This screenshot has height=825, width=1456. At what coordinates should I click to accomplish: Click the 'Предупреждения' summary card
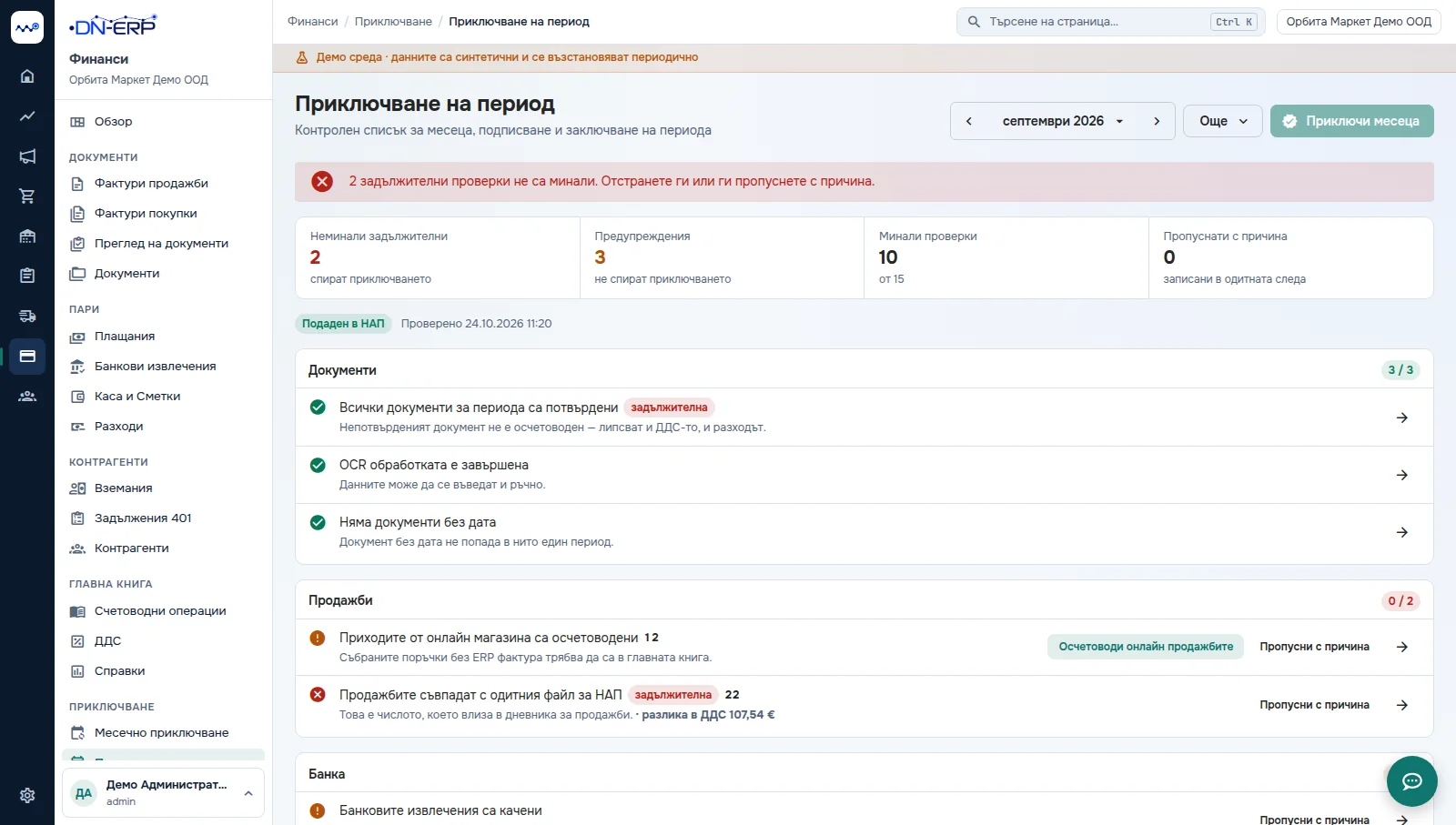[x=722, y=257]
